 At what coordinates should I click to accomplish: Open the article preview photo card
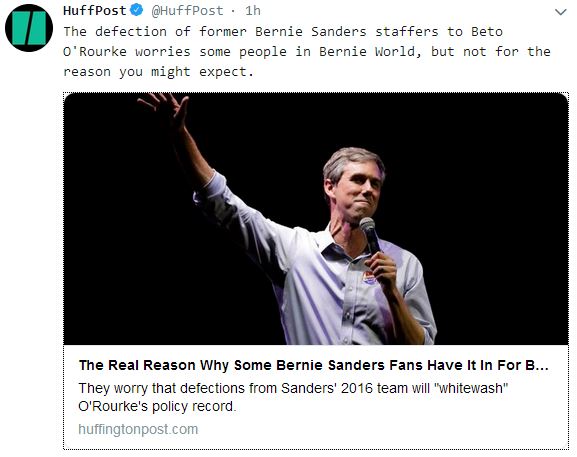(316, 219)
